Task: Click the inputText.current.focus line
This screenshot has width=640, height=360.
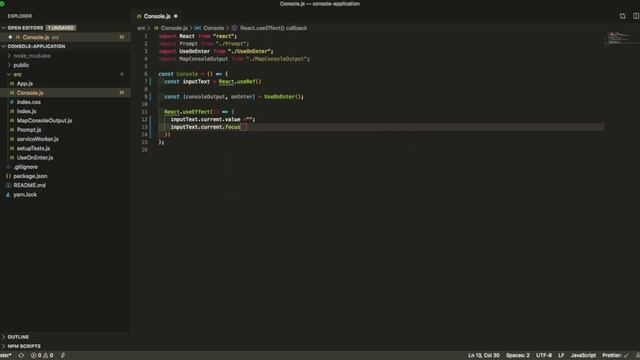Action: pos(209,127)
